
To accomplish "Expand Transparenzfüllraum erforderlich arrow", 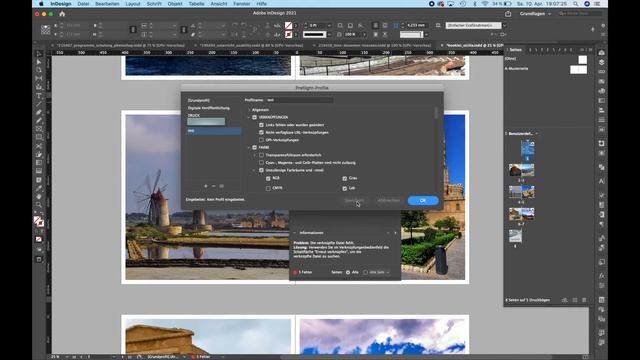I will (x=255, y=155).
